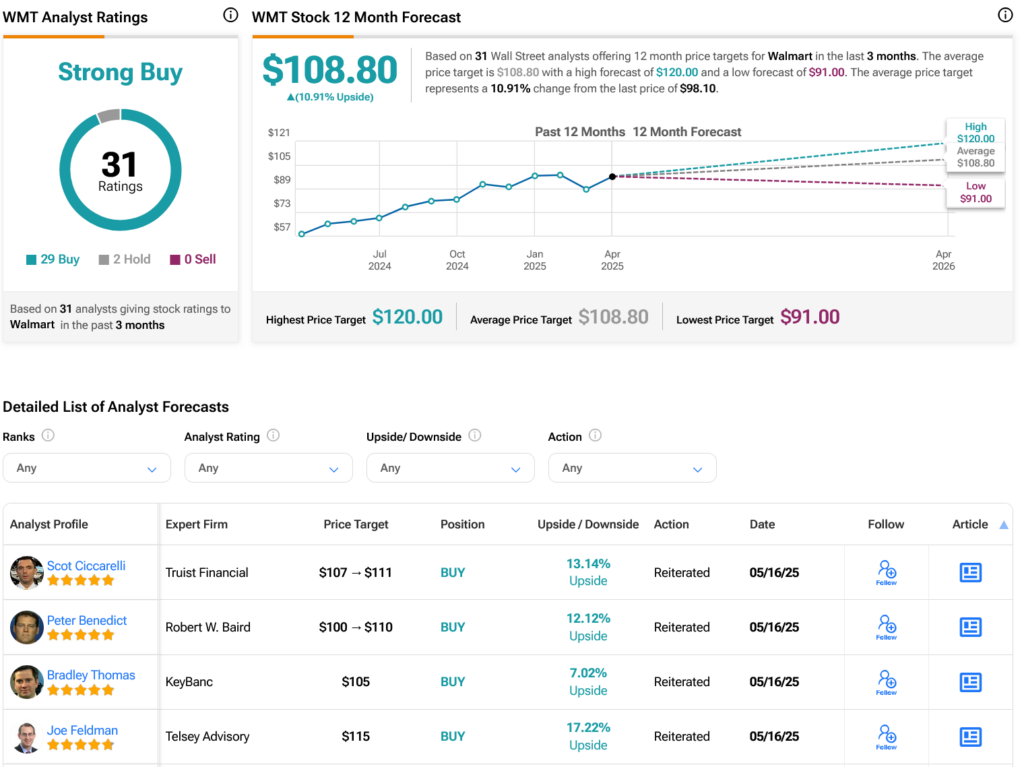Click the Expert Firm column header

point(197,524)
